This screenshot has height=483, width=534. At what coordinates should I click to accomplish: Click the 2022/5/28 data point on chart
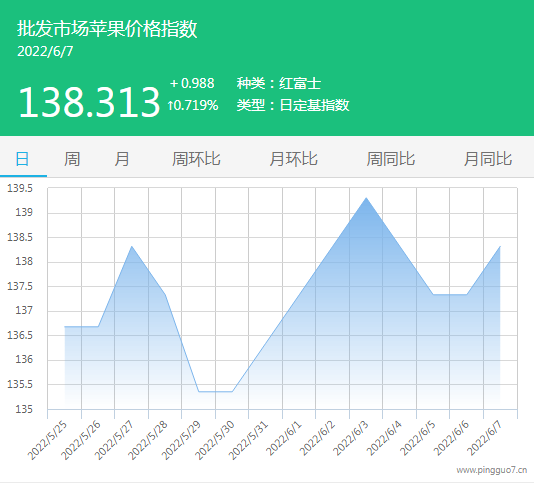tap(165, 295)
